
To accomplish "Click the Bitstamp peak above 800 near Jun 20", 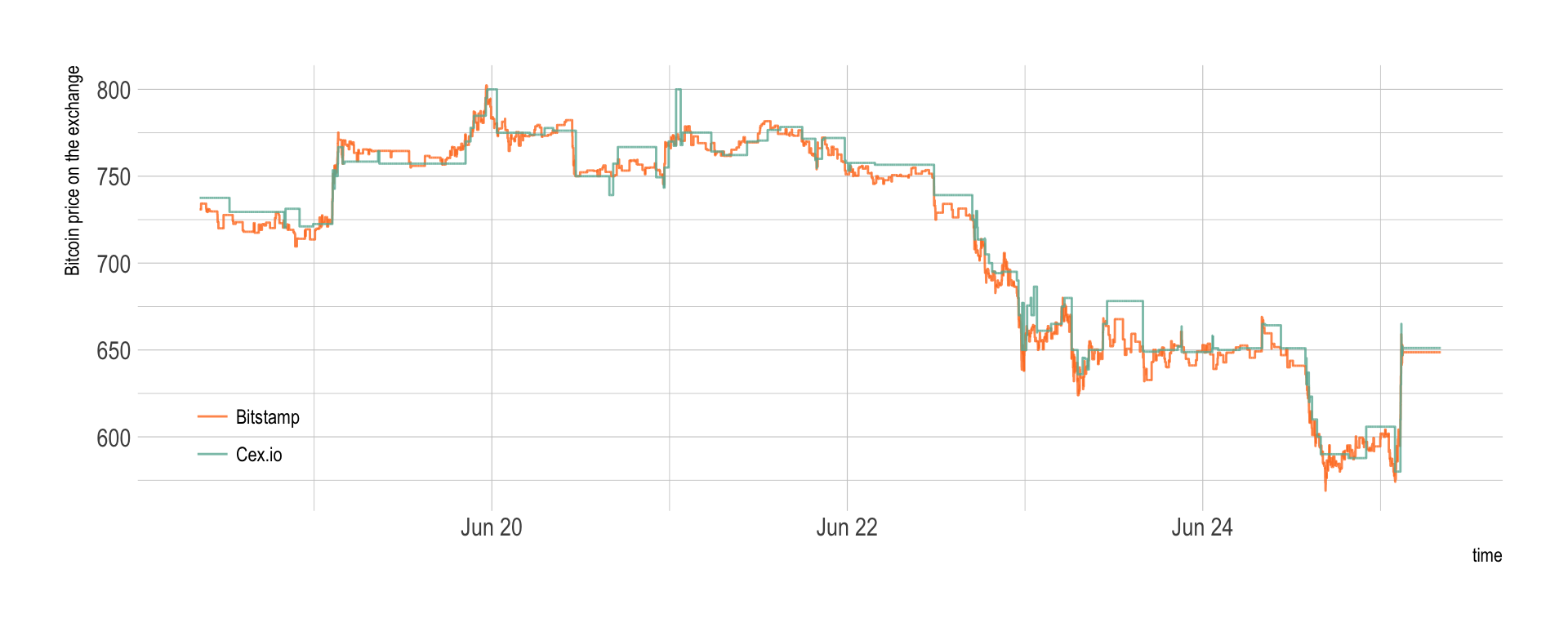I will (486, 86).
